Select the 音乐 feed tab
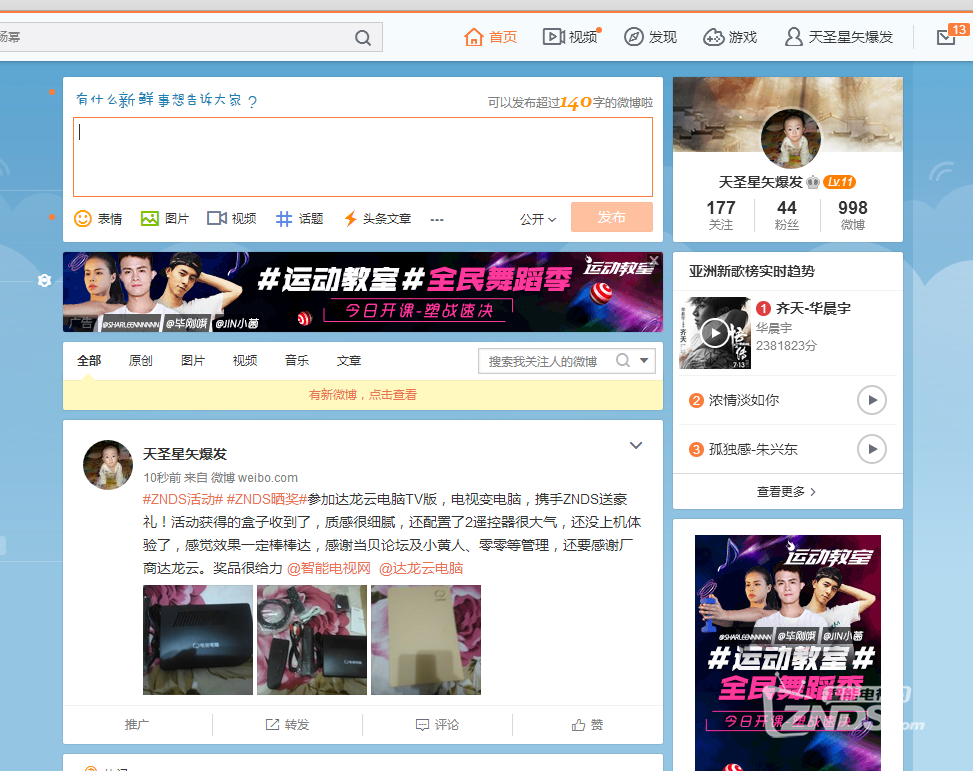The width and height of the screenshot is (973, 771). click(297, 361)
